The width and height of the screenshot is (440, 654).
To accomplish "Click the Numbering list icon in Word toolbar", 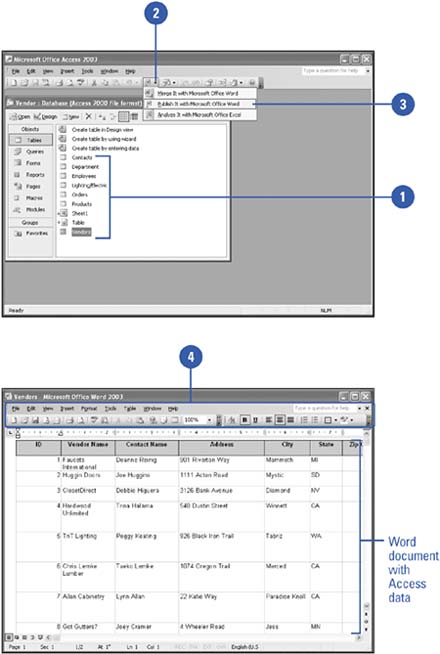I will (304, 420).
